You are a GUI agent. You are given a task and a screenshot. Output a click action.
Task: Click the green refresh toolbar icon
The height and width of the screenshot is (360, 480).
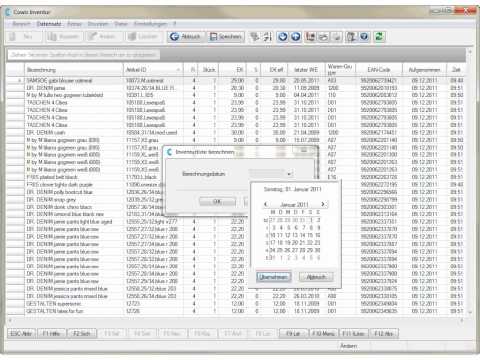click(379, 37)
